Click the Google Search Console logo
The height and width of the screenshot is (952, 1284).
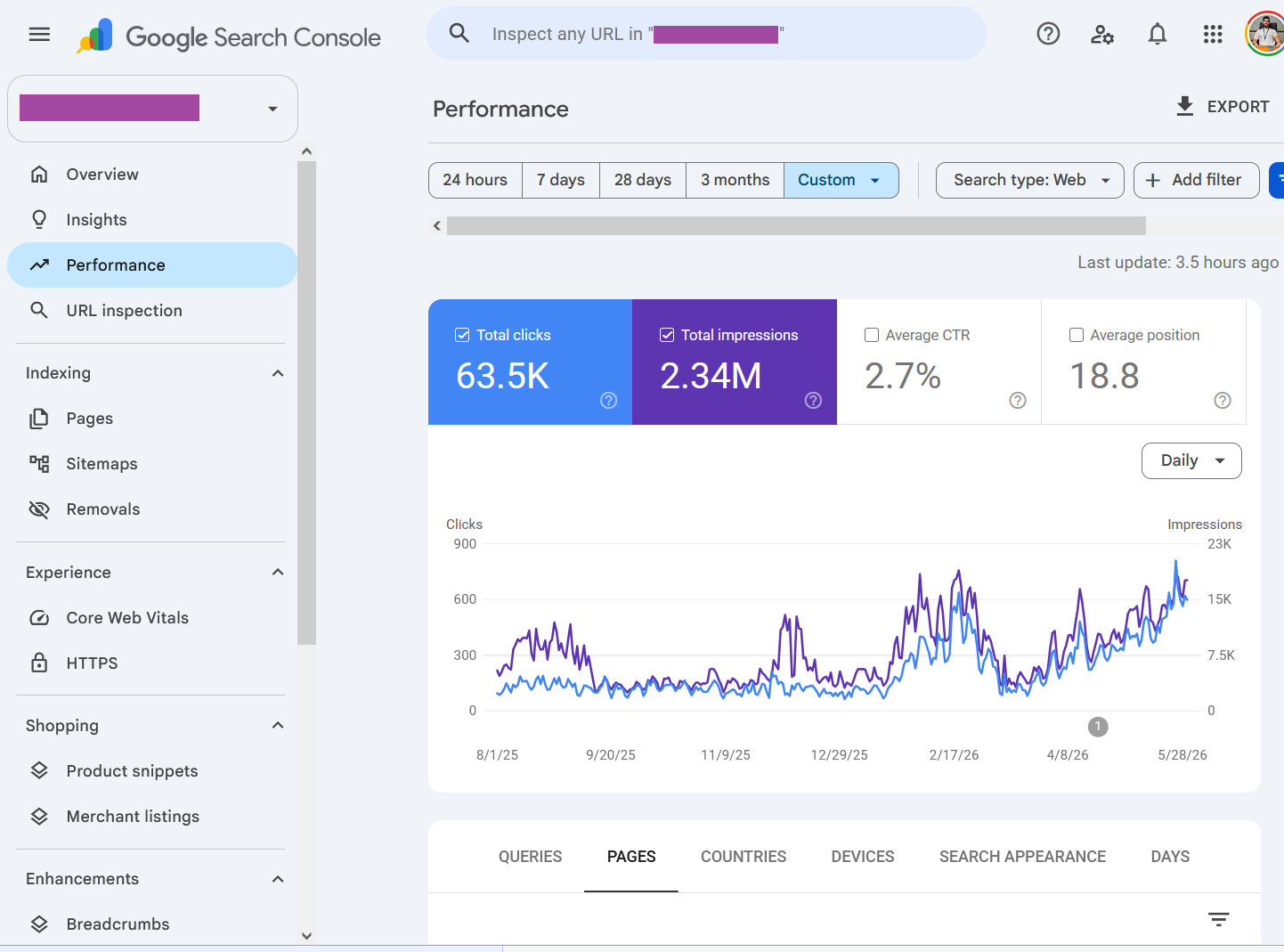[x=229, y=37]
